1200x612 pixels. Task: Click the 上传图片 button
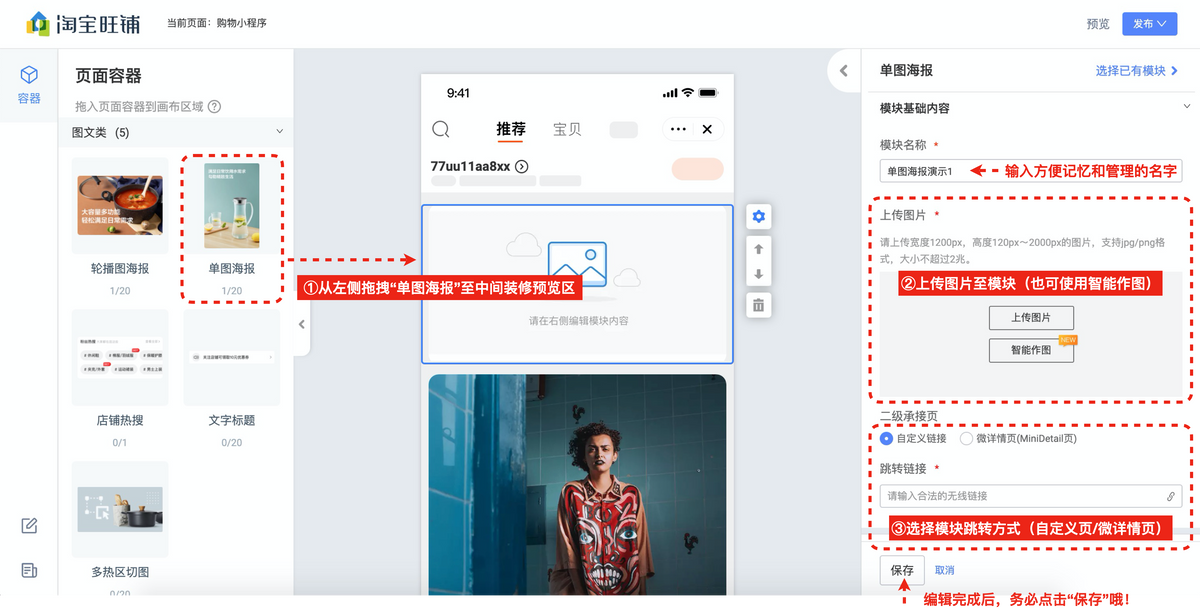pyautogui.click(x=1031, y=318)
